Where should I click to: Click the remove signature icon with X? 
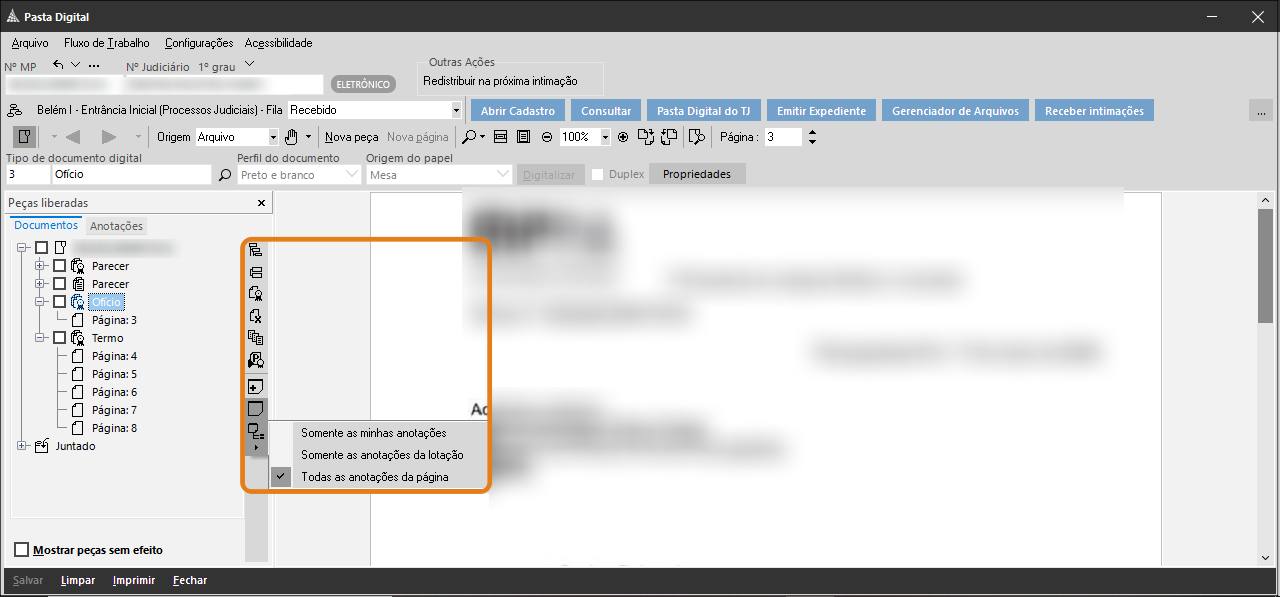pos(256,316)
